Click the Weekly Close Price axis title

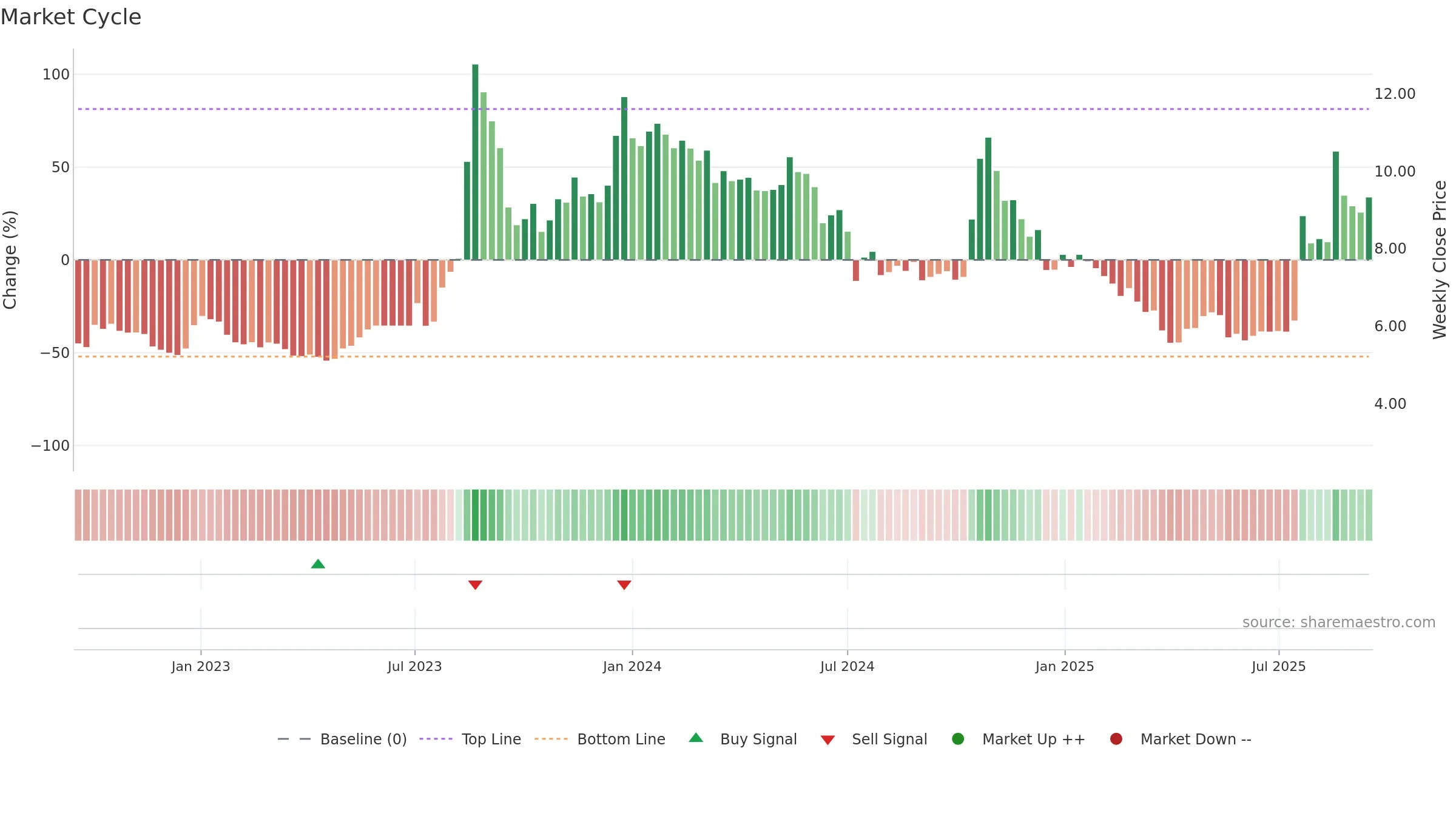click(1440, 260)
